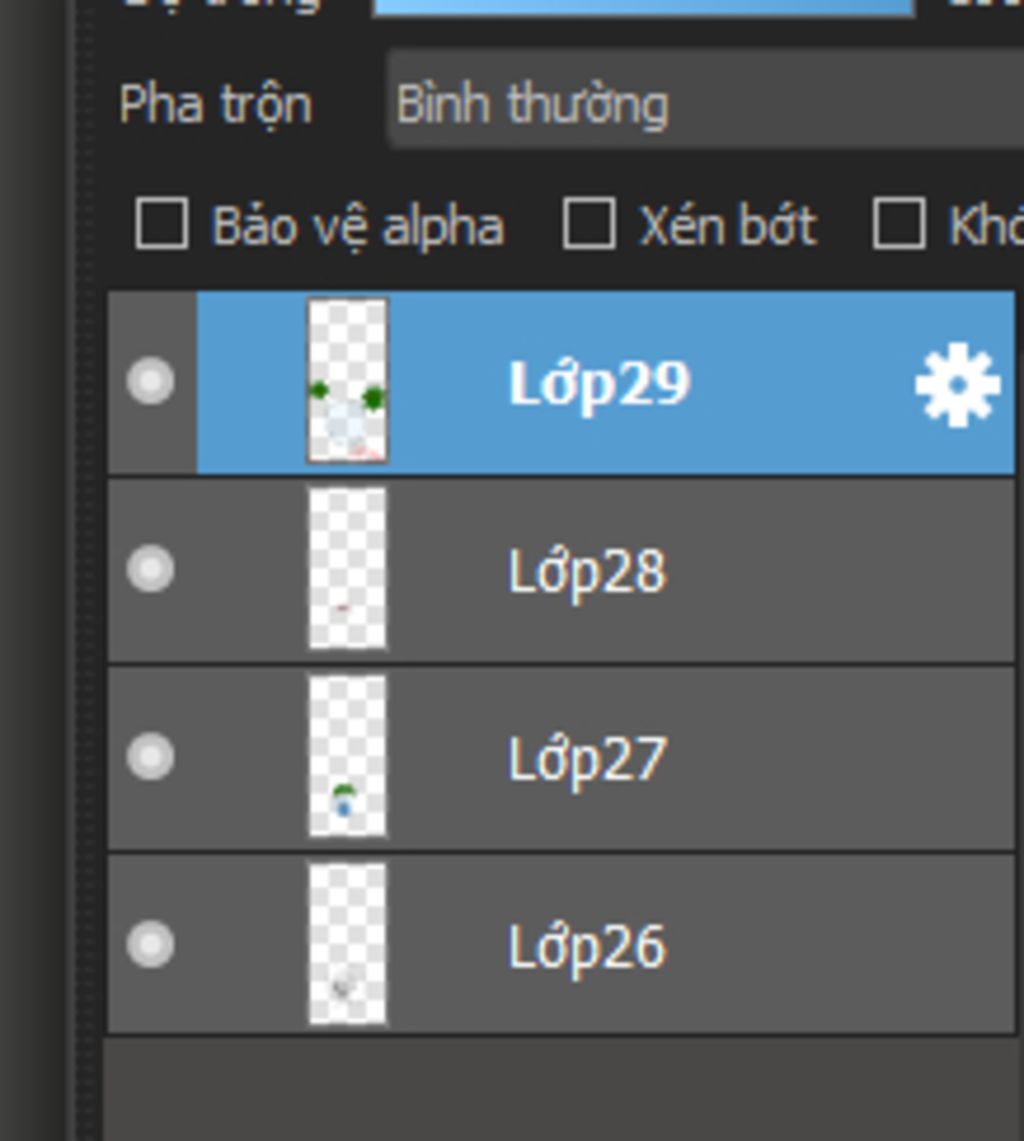Hide the Lớp29 layer

151,380
